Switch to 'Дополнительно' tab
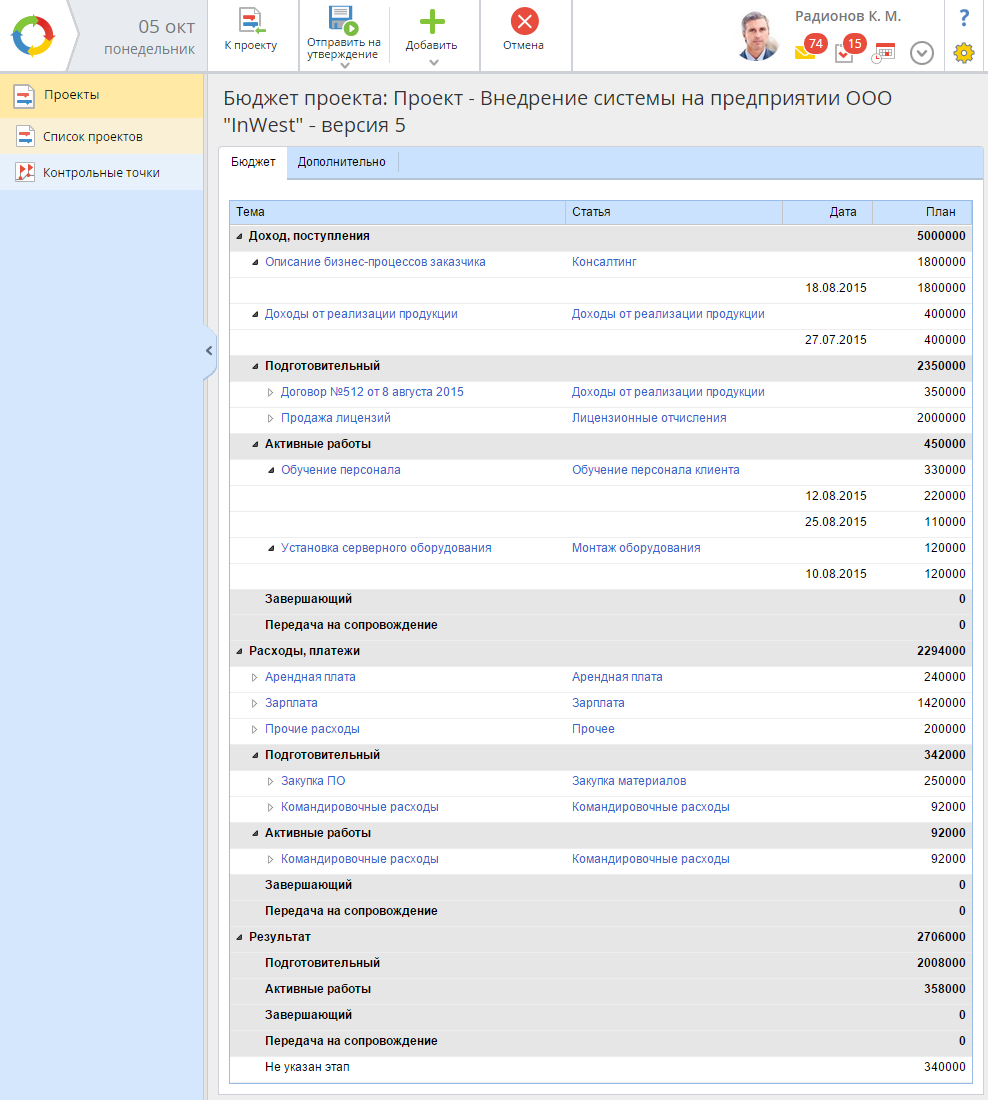 (341, 162)
